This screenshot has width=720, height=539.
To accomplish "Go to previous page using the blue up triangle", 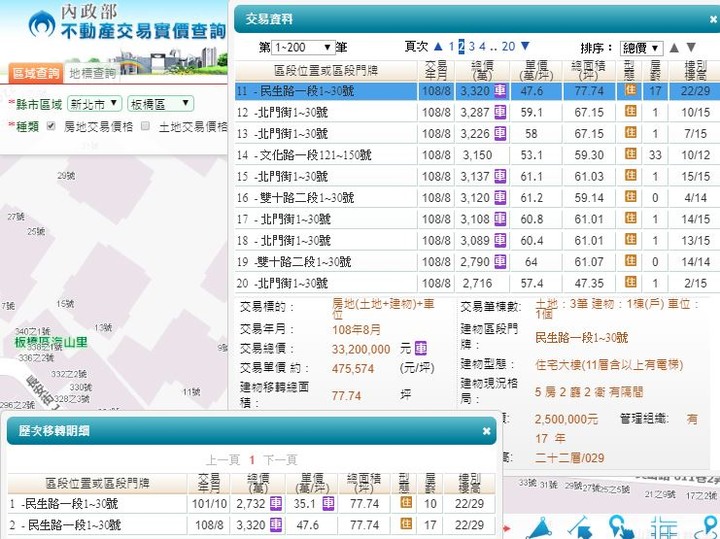I will pos(438,46).
